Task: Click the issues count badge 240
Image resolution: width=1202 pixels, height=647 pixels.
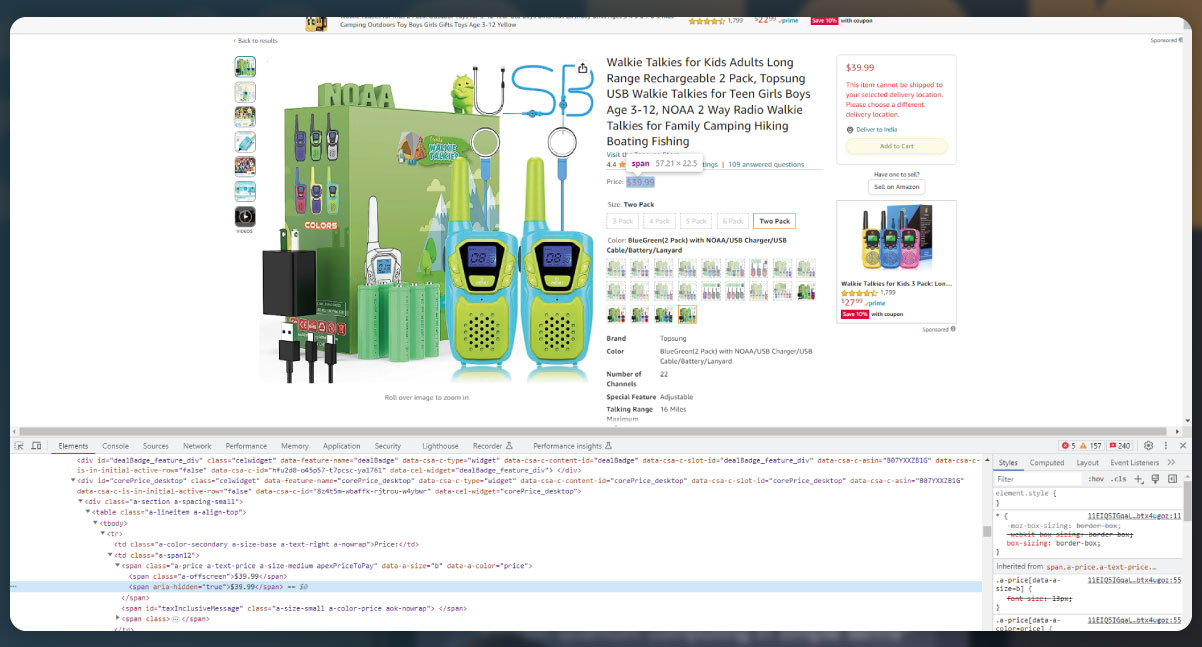Action: coord(1120,446)
